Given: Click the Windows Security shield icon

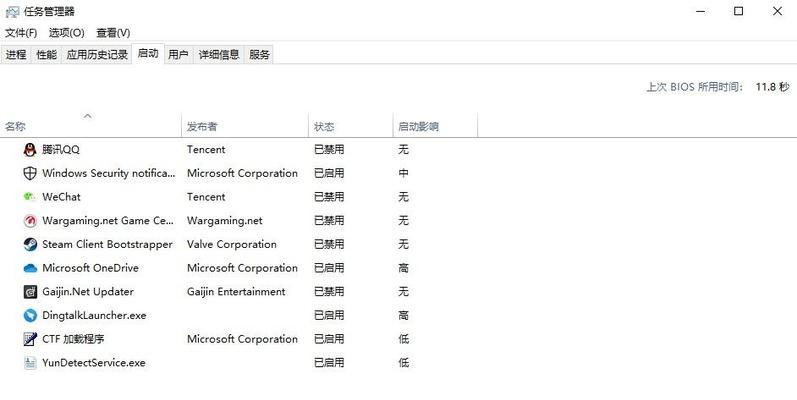Looking at the screenshot, I should pos(30,173).
